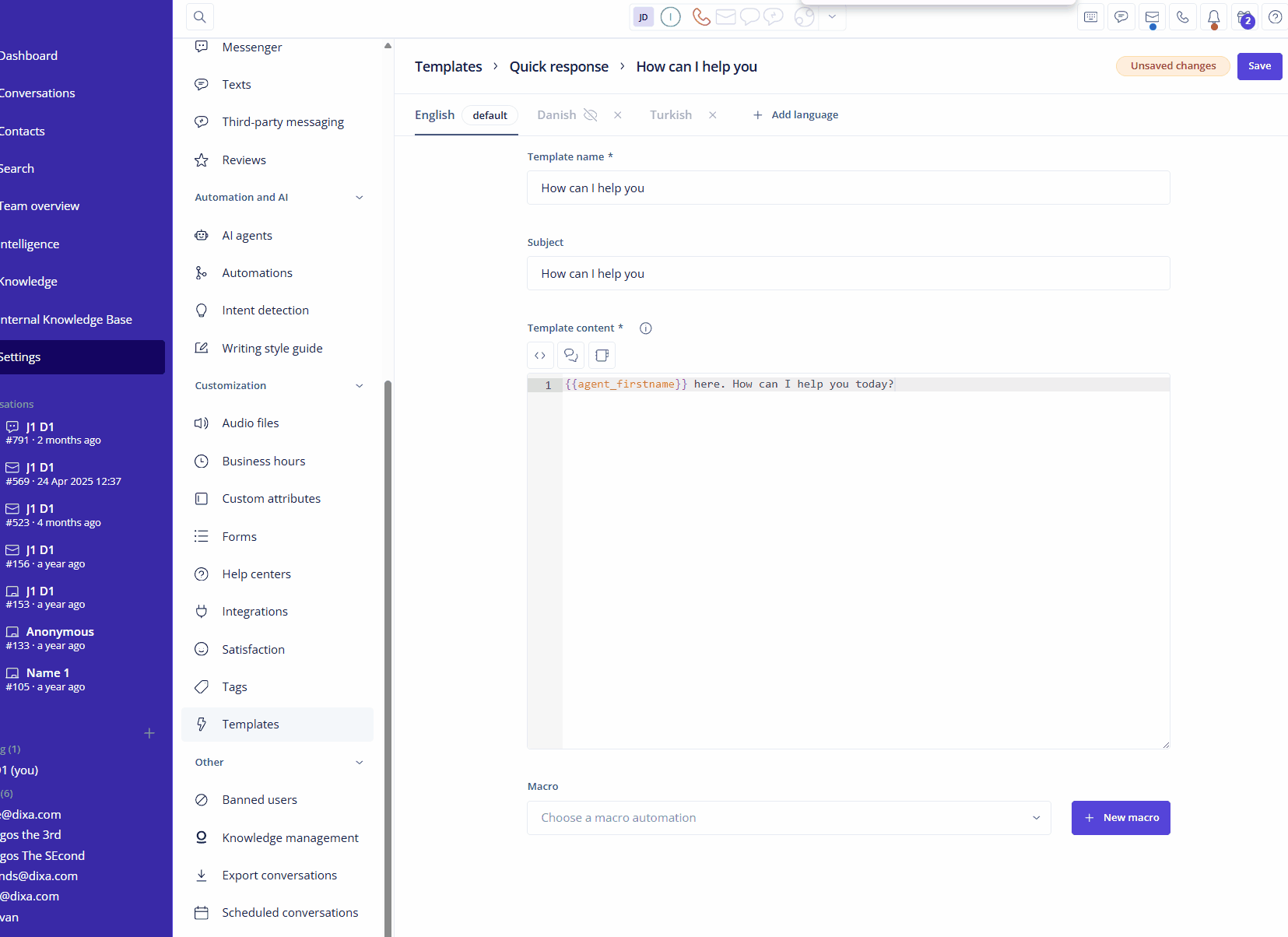
Task: Collapse the Automation and AI section
Action: 360,198
